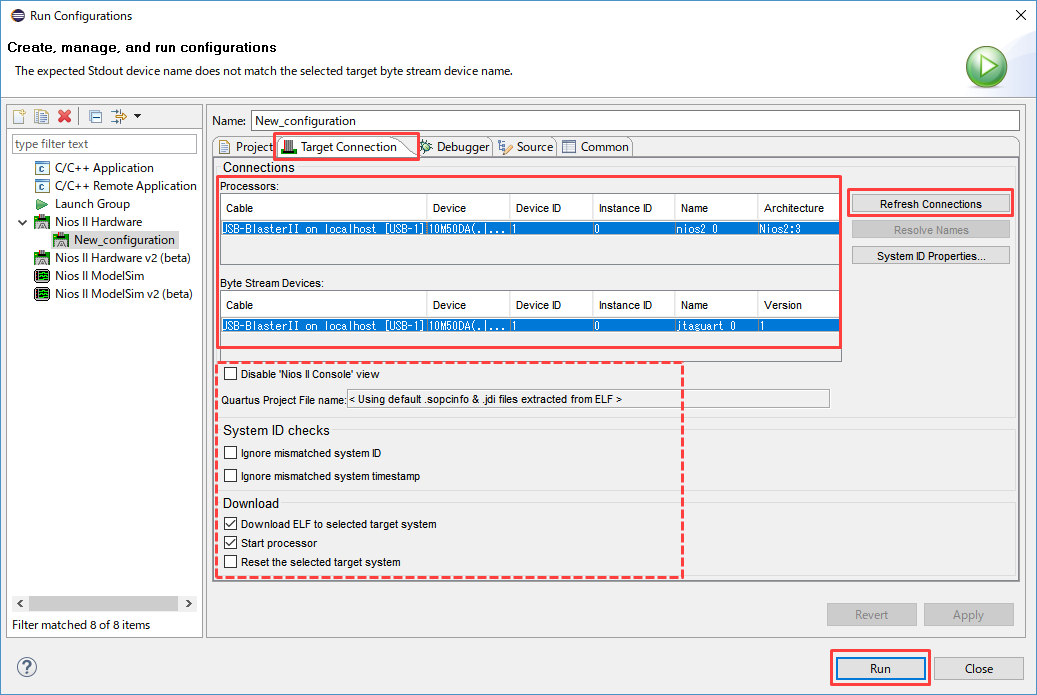The height and width of the screenshot is (695, 1037).
Task: Open the Source tab
Action: [x=526, y=147]
